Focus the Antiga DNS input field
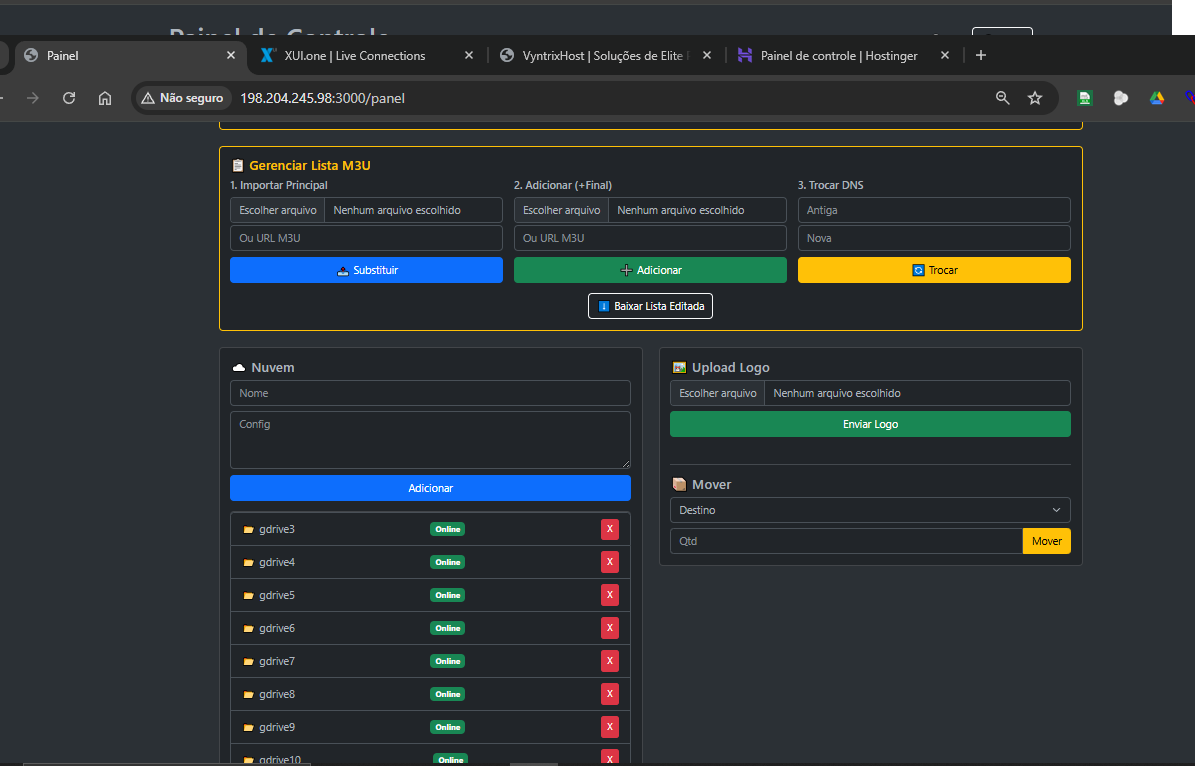 933,210
